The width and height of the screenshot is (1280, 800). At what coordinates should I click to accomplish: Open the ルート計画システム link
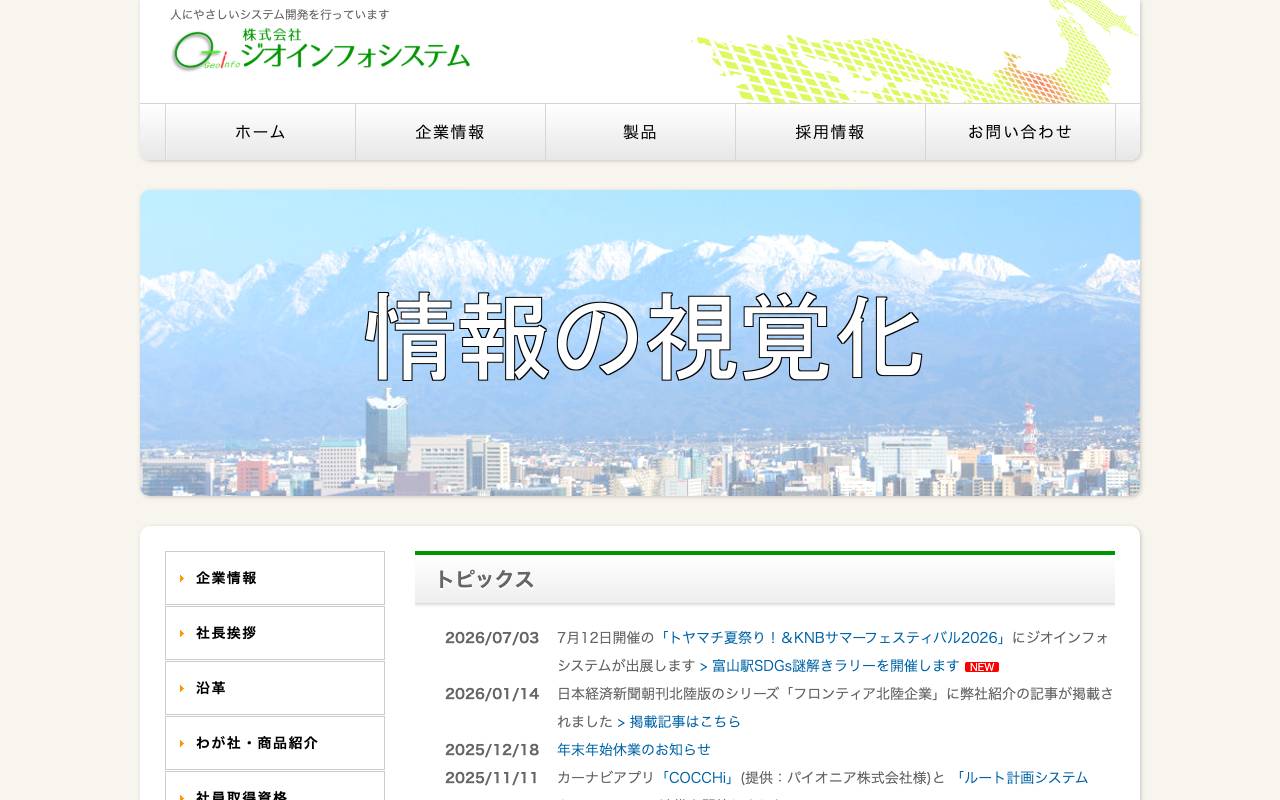pos(1020,778)
